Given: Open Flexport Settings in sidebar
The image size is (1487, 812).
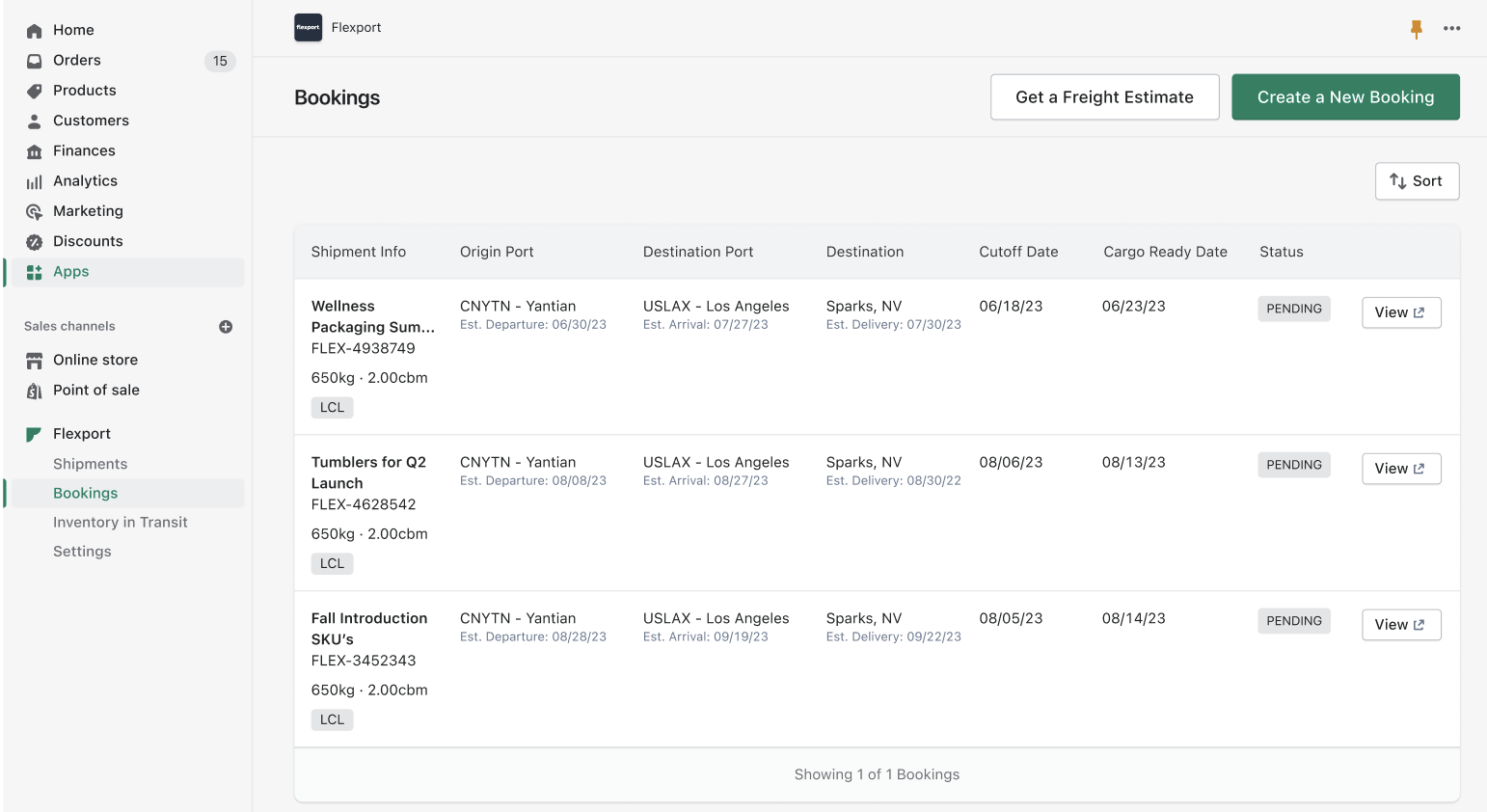Looking at the screenshot, I should [x=82, y=552].
